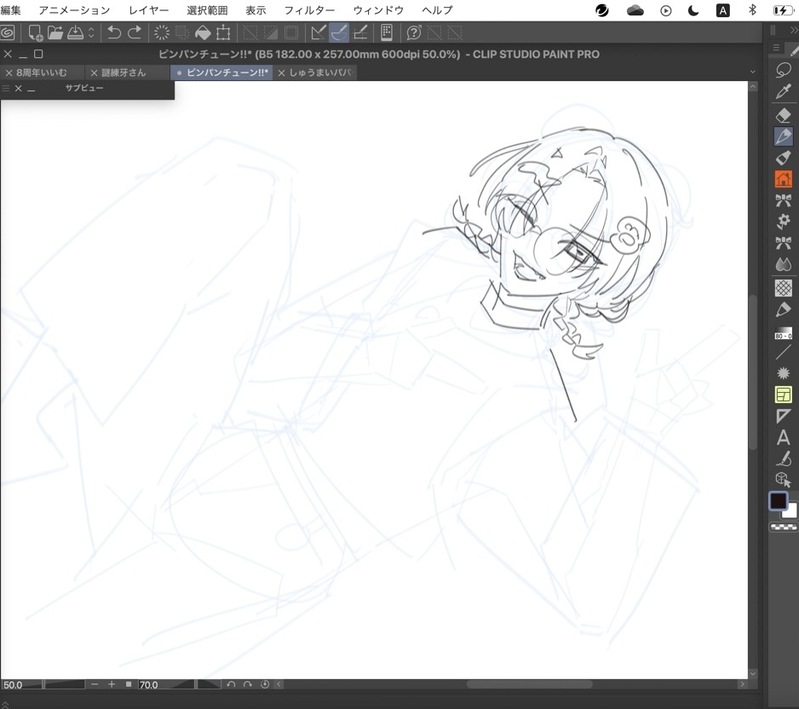Toggle snap to special ruler (highlighted)
The image size is (799, 709).
[339, 33]
